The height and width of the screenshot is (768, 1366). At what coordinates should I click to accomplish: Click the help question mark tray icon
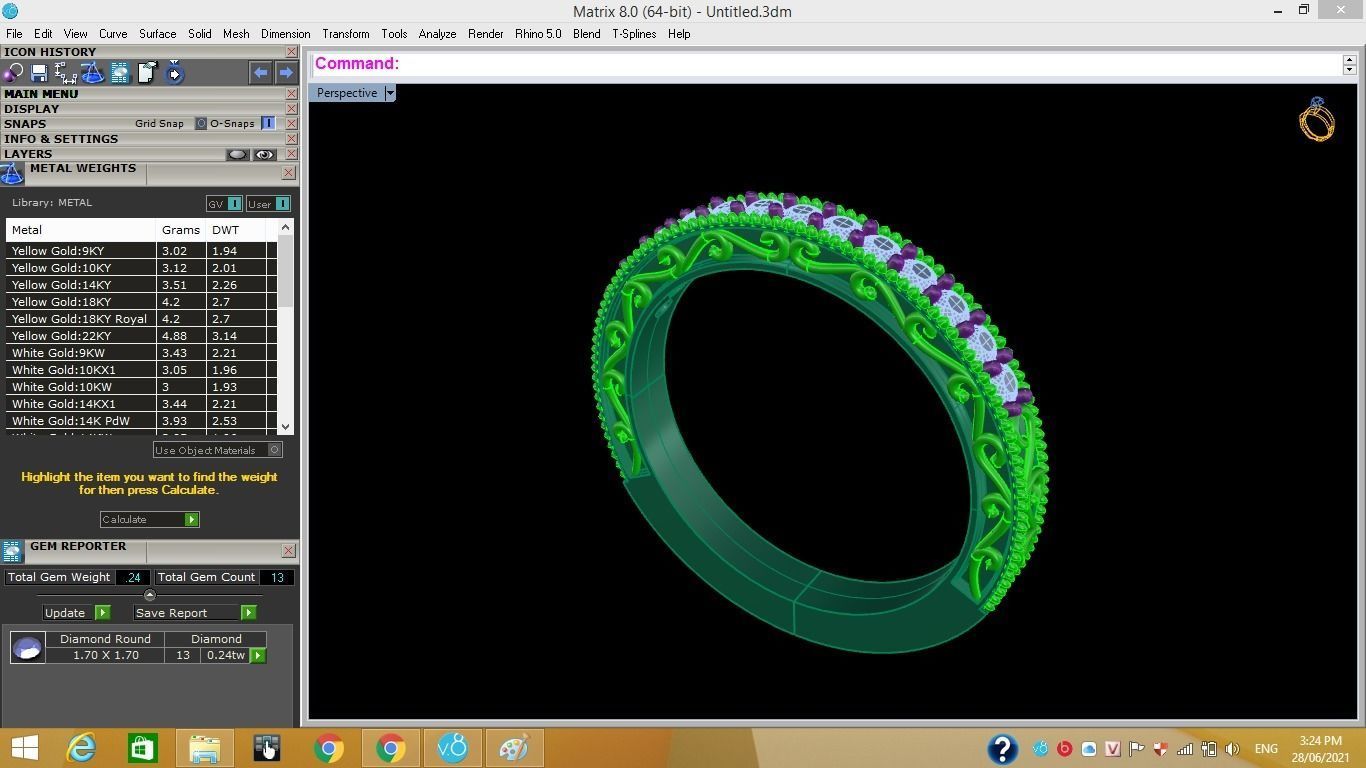point(1002,749)
